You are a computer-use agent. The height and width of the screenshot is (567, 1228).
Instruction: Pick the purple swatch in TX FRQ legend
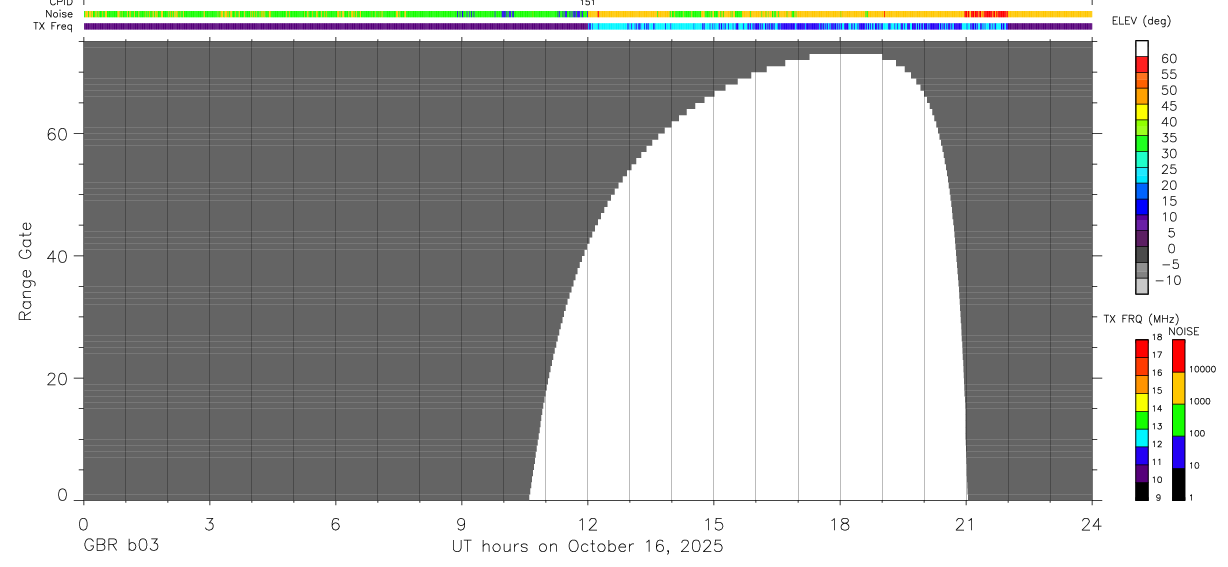(x=1141, y=473)
